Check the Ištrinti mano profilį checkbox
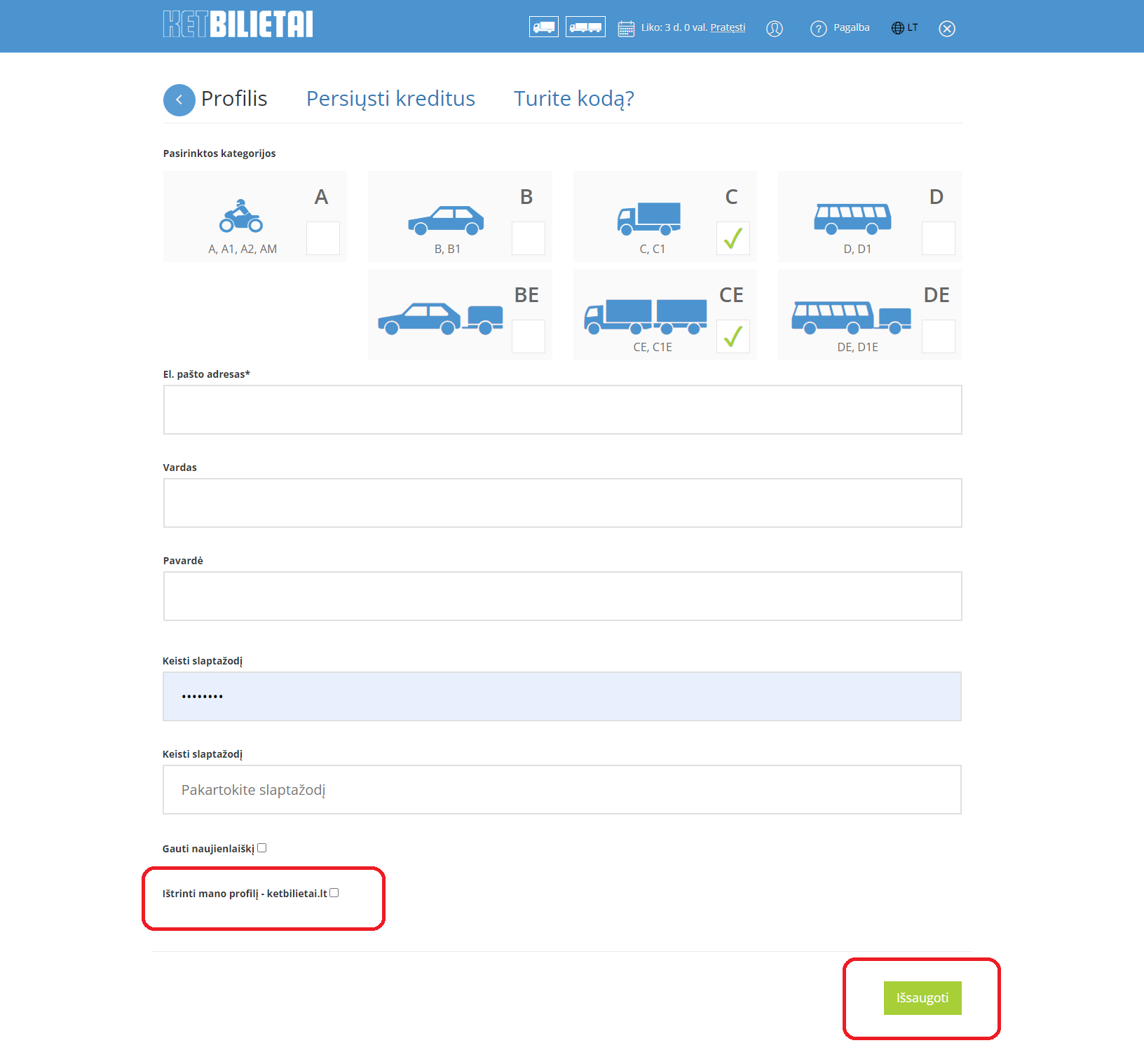Image resolution: width=1144 pixels, height=1064 pixels. coord(334,893)
